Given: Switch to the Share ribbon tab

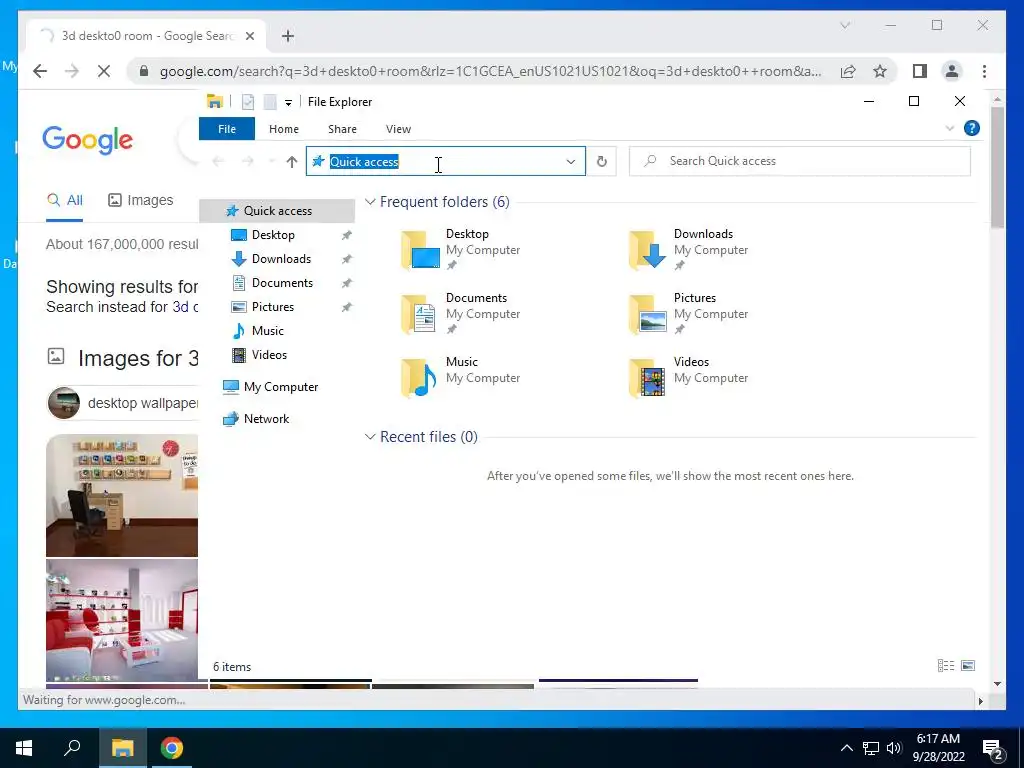Looking at the screenshot, I should tap(342, 129).
